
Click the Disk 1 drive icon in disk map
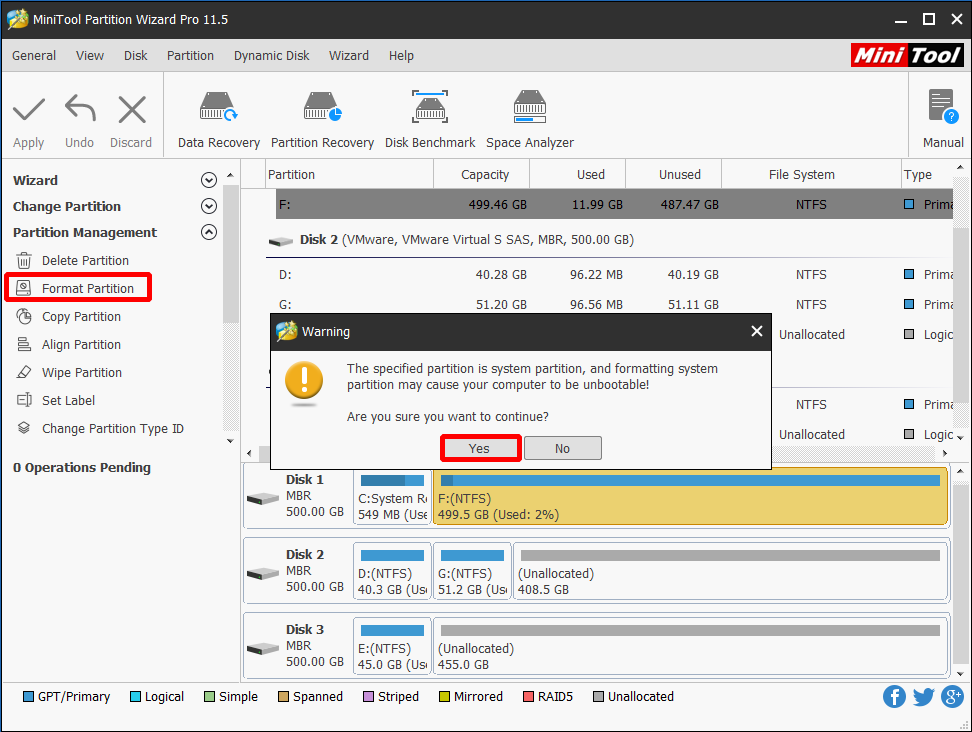tap(263, 498)
